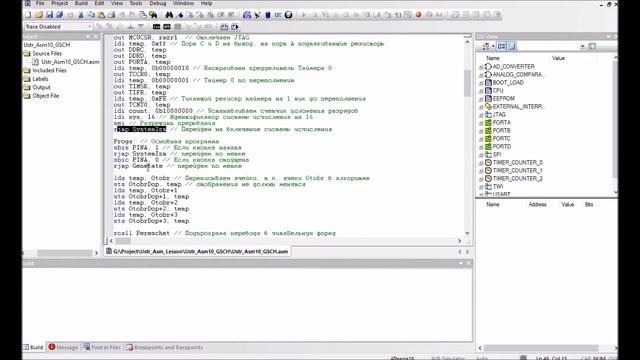Viewport: 640px width, 360px height.
Task: Open the Tools menu
Action: (x=136, y=3)
